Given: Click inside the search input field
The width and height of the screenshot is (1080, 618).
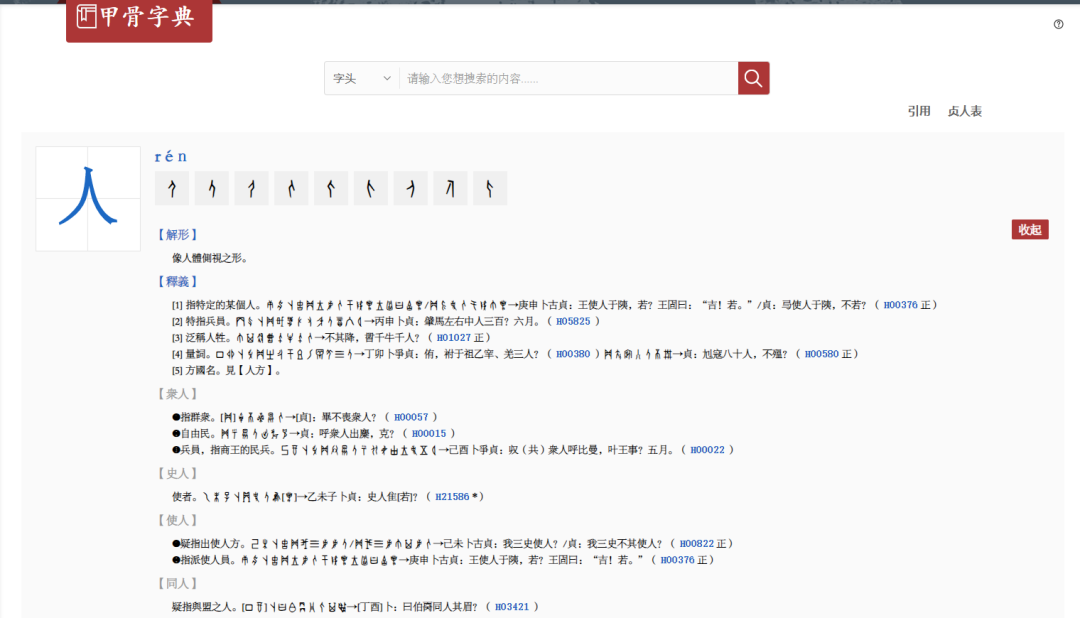Looking at the screenshot, I should [x=560, y=77].
